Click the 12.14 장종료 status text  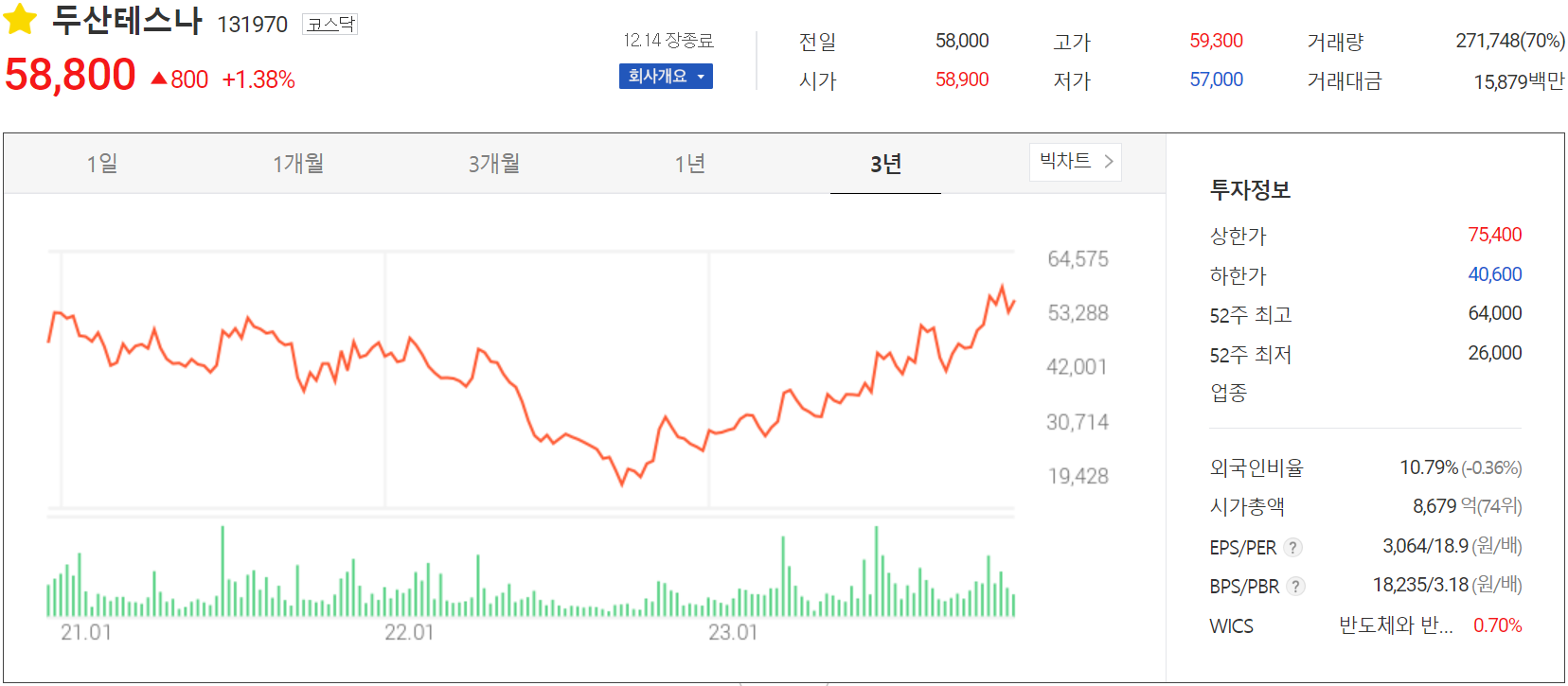(x=668, y=40)
